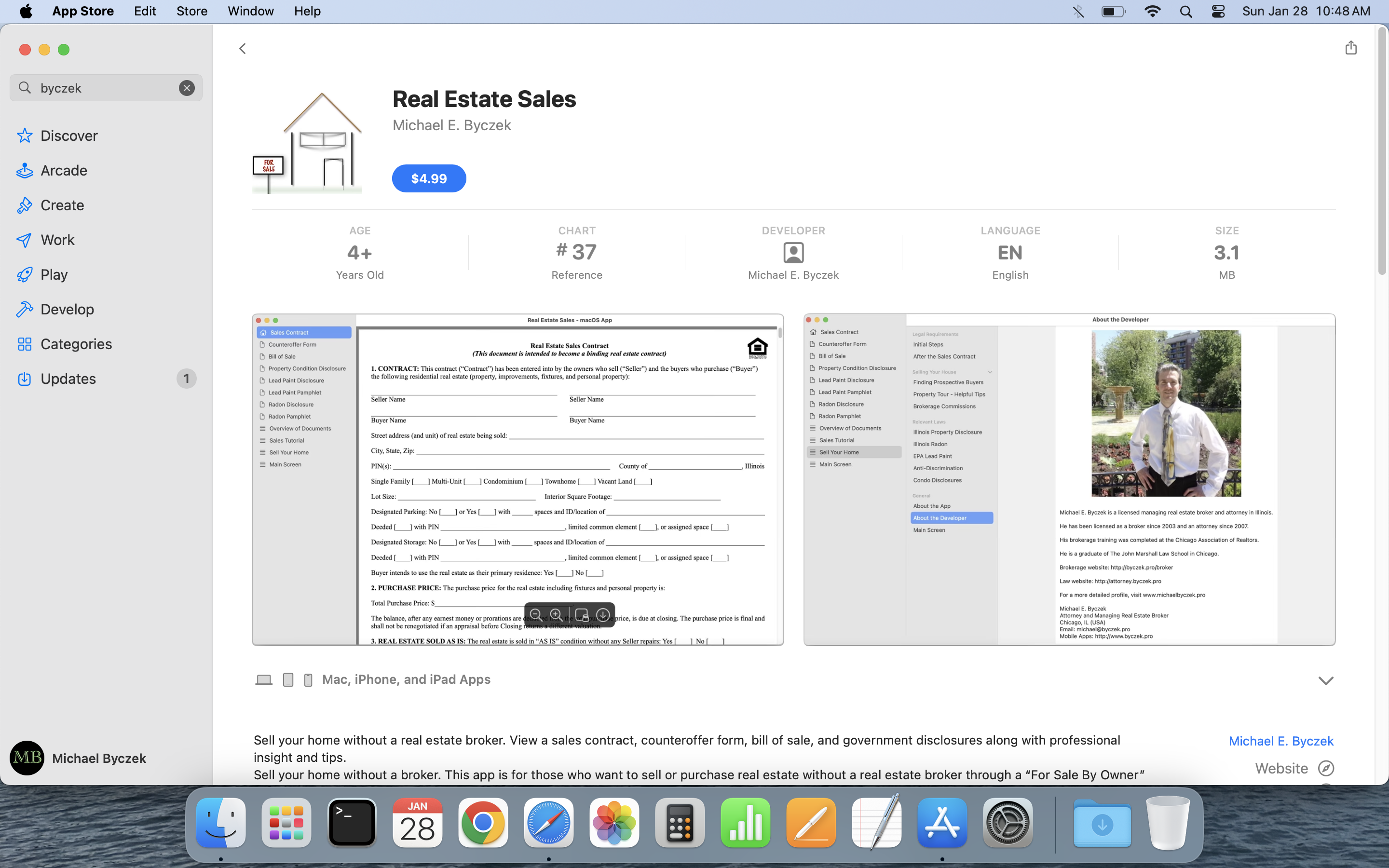Clear the byczek search text
This screenshot has width=1389, height=868.
[187, 88]
